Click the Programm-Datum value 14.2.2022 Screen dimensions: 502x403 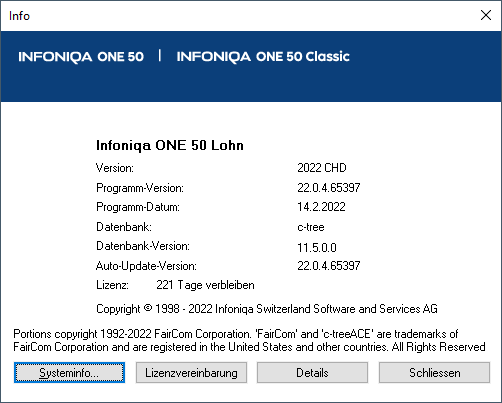pos(321,207)
